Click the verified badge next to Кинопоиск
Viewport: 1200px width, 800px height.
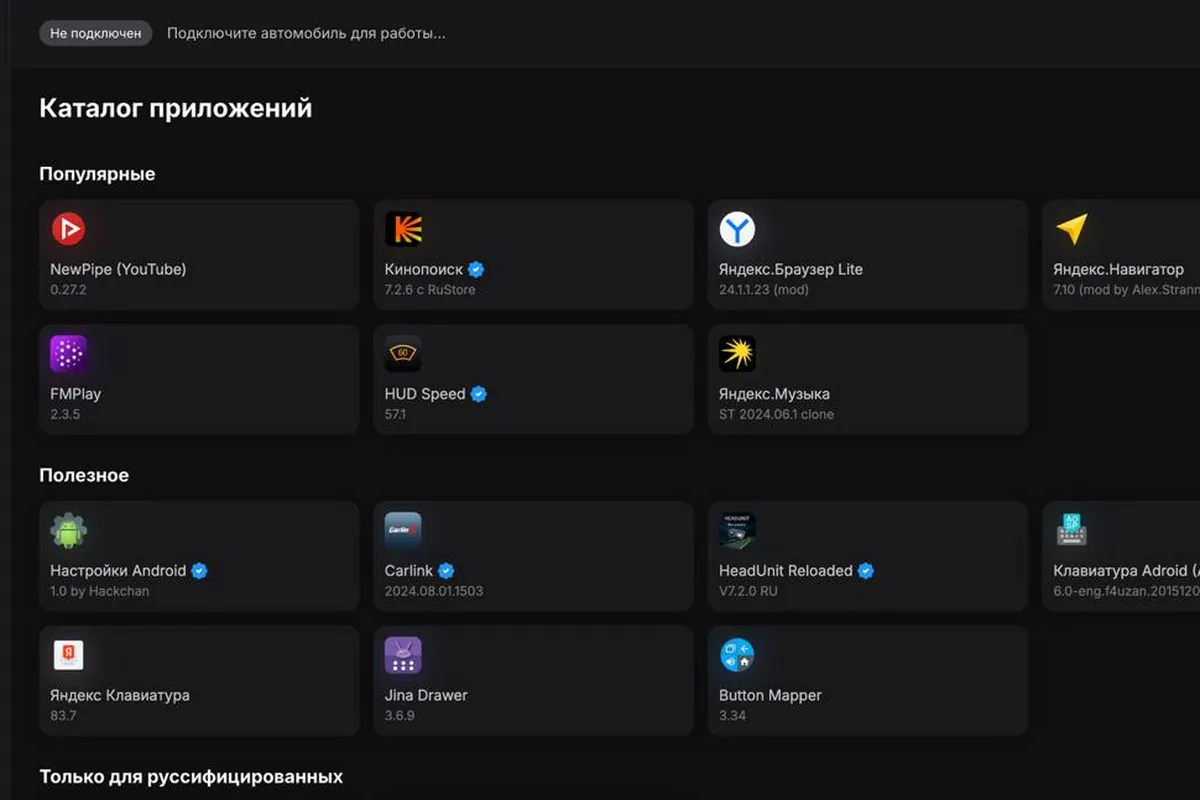coord(476,269)
